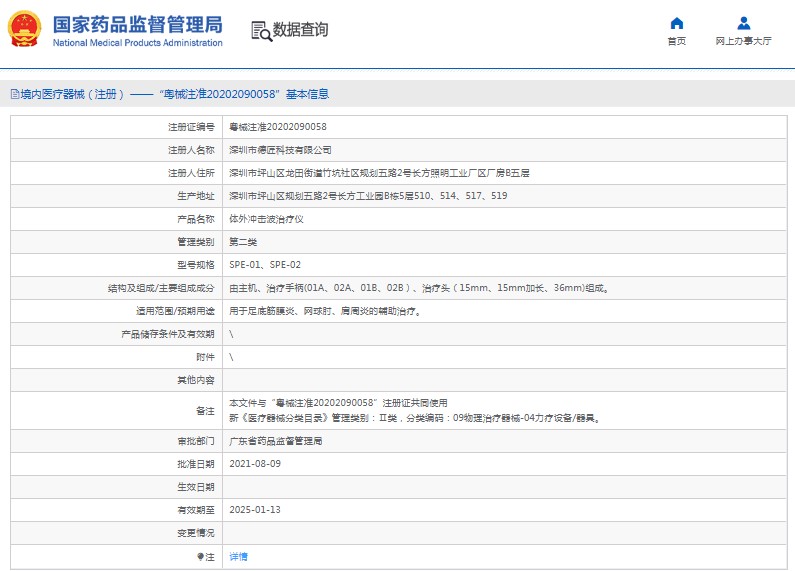
Task: Click the 审批部门 row label
Action: click(x=196, y=441)
